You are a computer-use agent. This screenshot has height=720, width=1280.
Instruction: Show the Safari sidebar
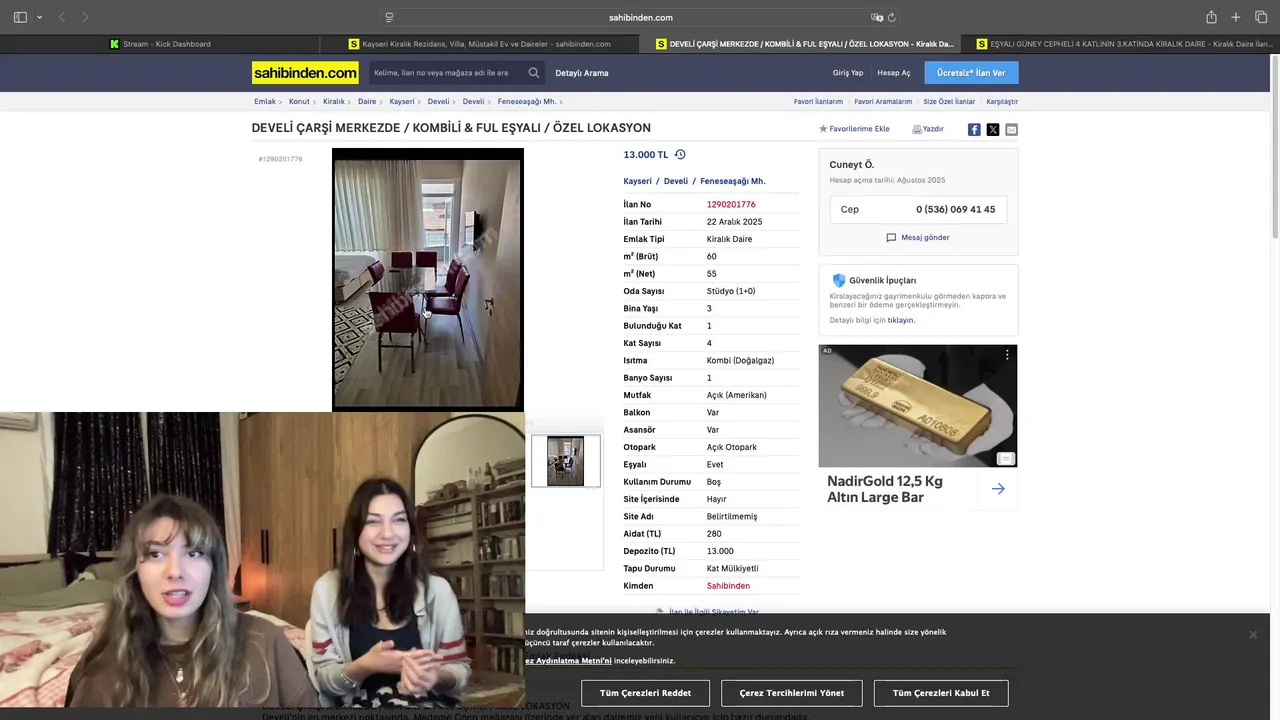20,17
